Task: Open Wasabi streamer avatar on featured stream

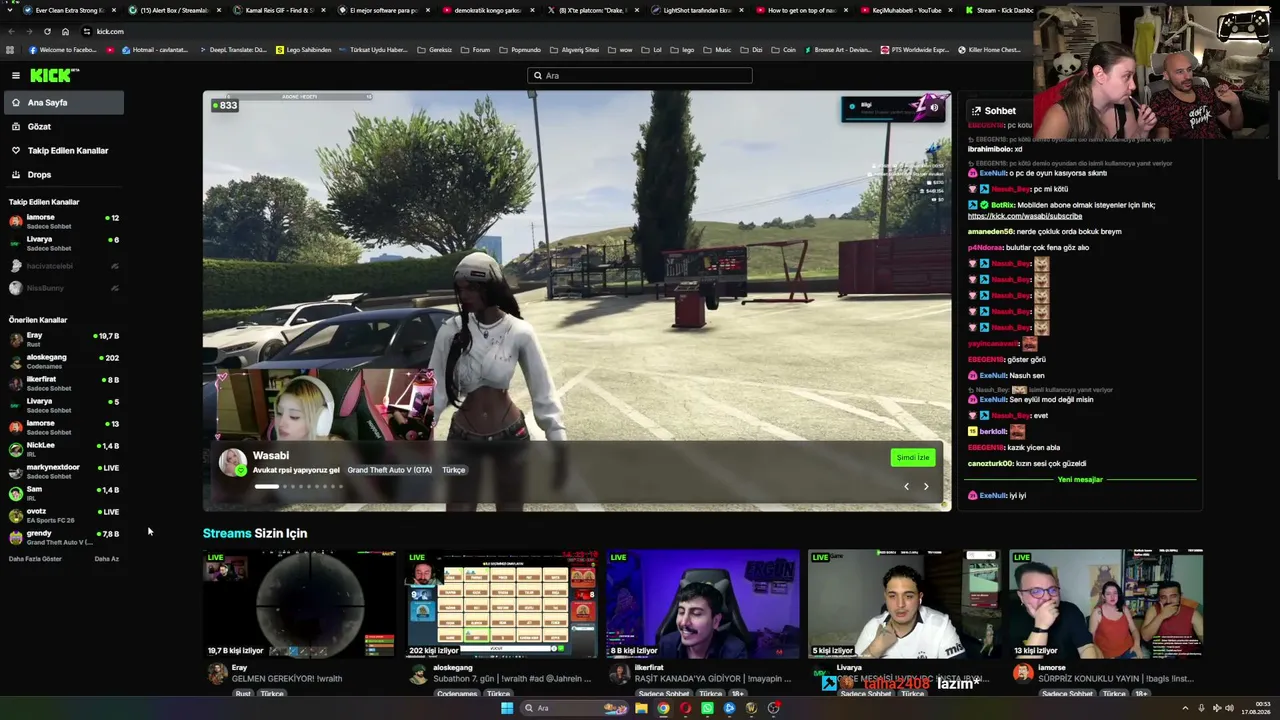Action: 233,462
